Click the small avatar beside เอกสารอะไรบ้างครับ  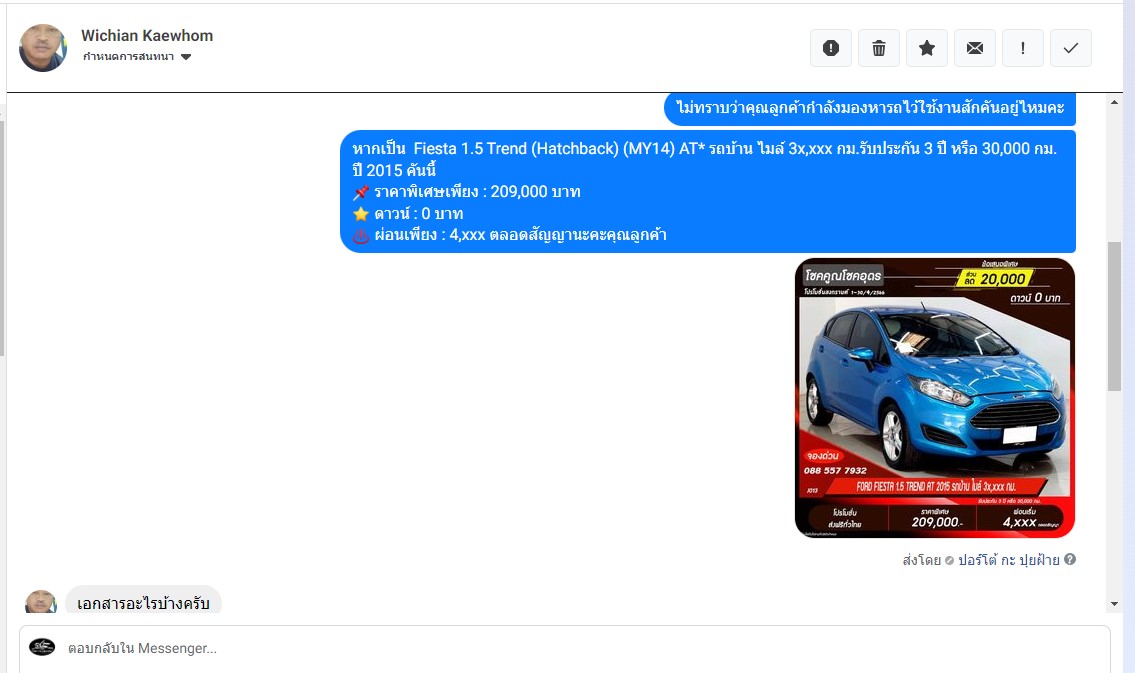(x=41, y=601)
